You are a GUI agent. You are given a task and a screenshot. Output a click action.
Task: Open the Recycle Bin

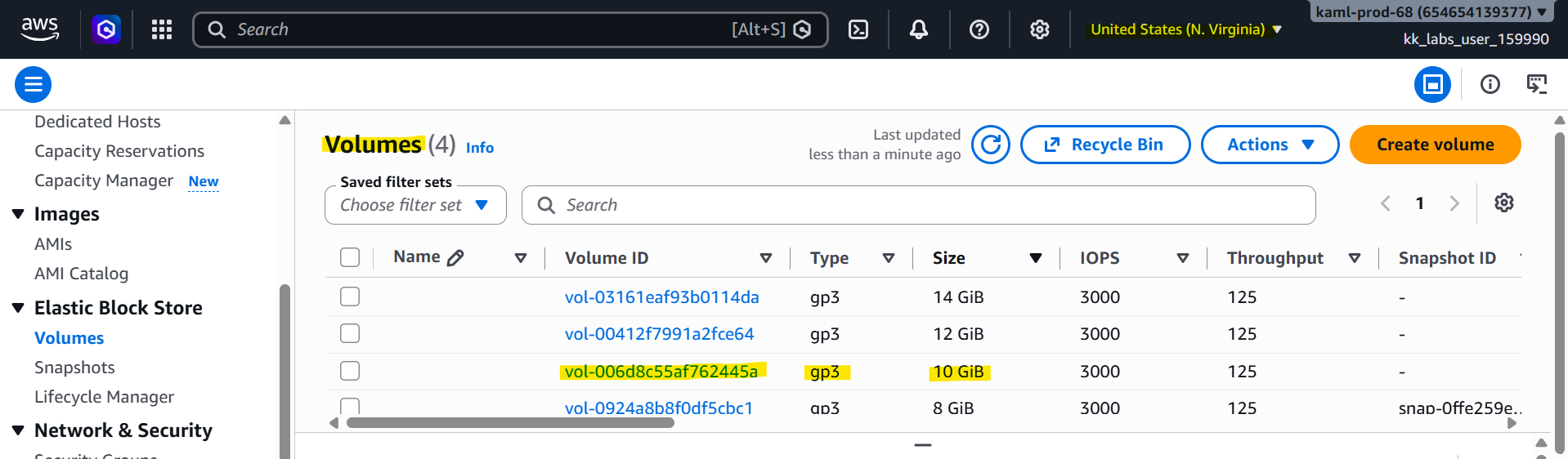coord(1105,145)
